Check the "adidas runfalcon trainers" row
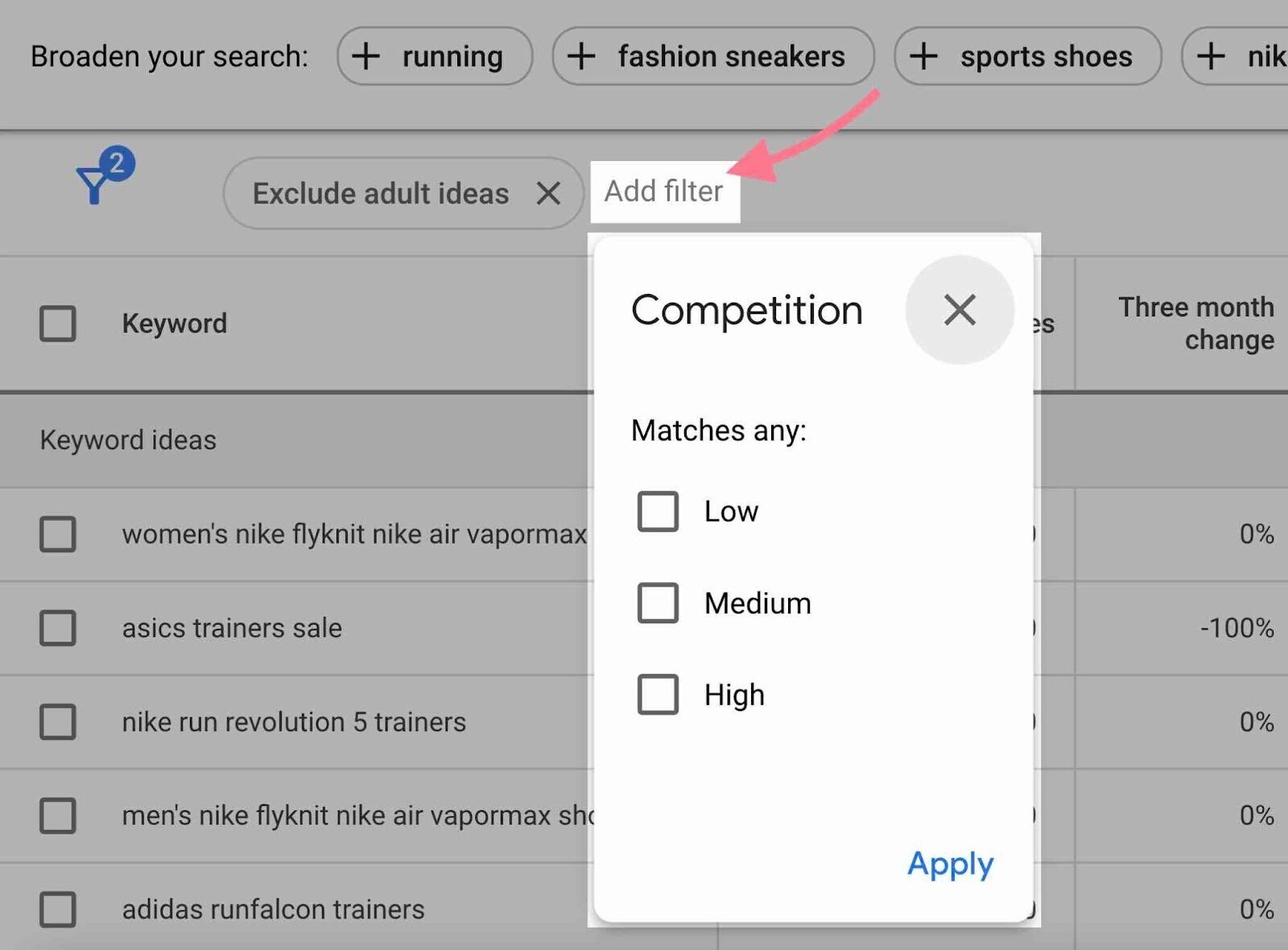The width and height of the screenshot is (1288, 950). [56, 910]
